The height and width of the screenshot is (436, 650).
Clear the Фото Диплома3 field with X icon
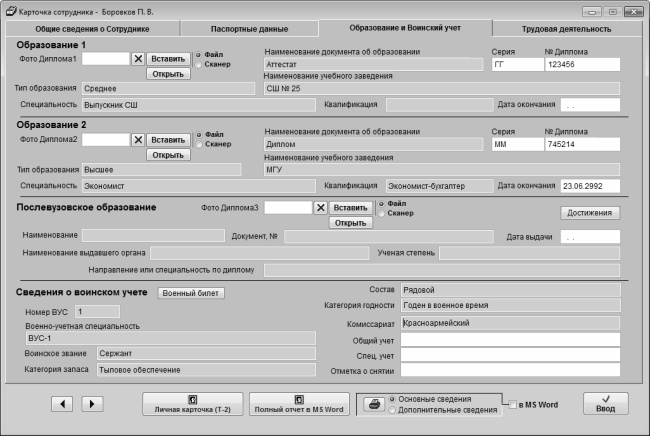320,207
